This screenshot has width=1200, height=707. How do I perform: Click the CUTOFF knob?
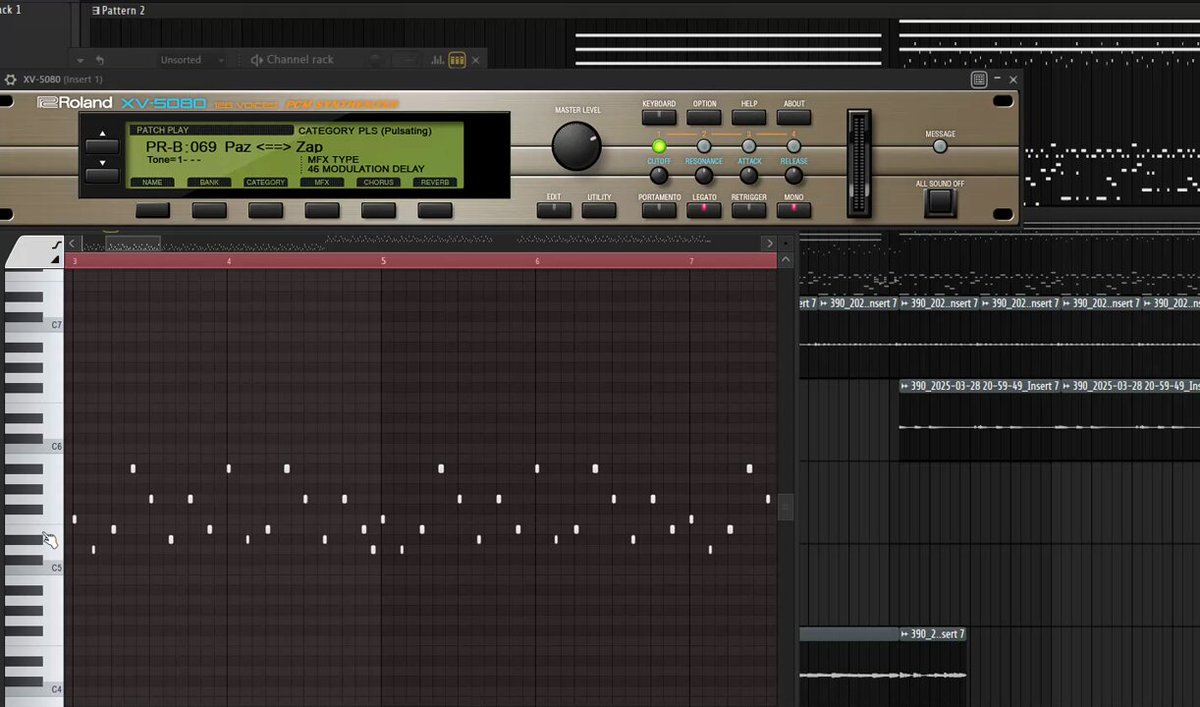[x=659, y=176]
